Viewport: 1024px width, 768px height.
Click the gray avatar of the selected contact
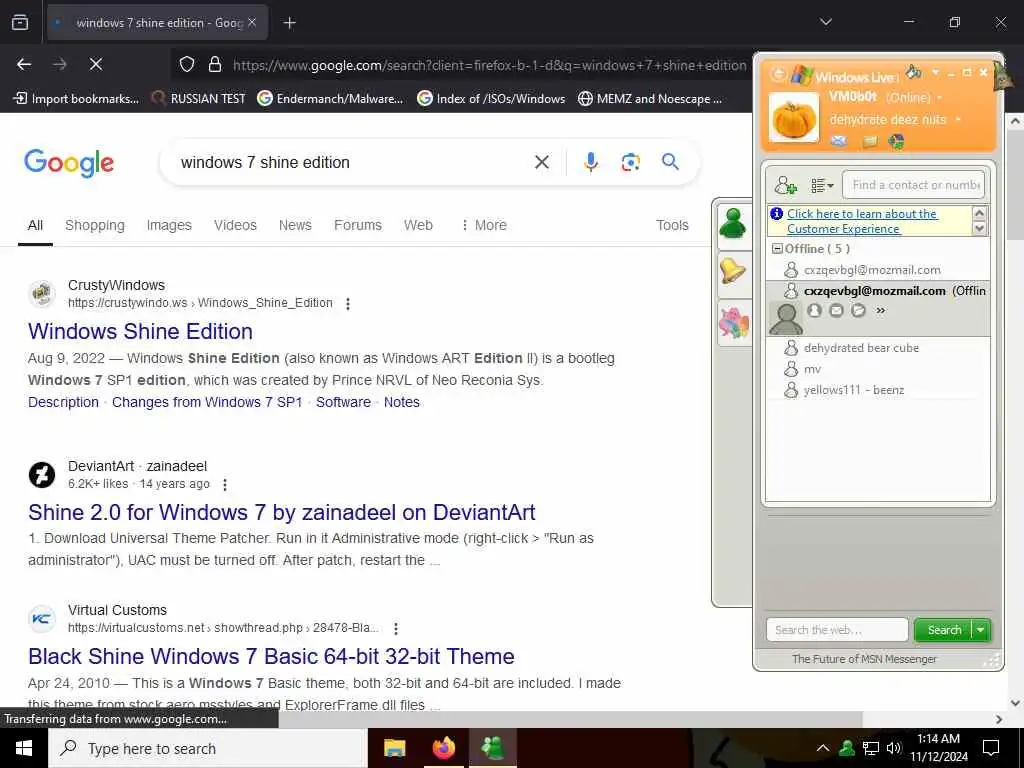[786, 318]
